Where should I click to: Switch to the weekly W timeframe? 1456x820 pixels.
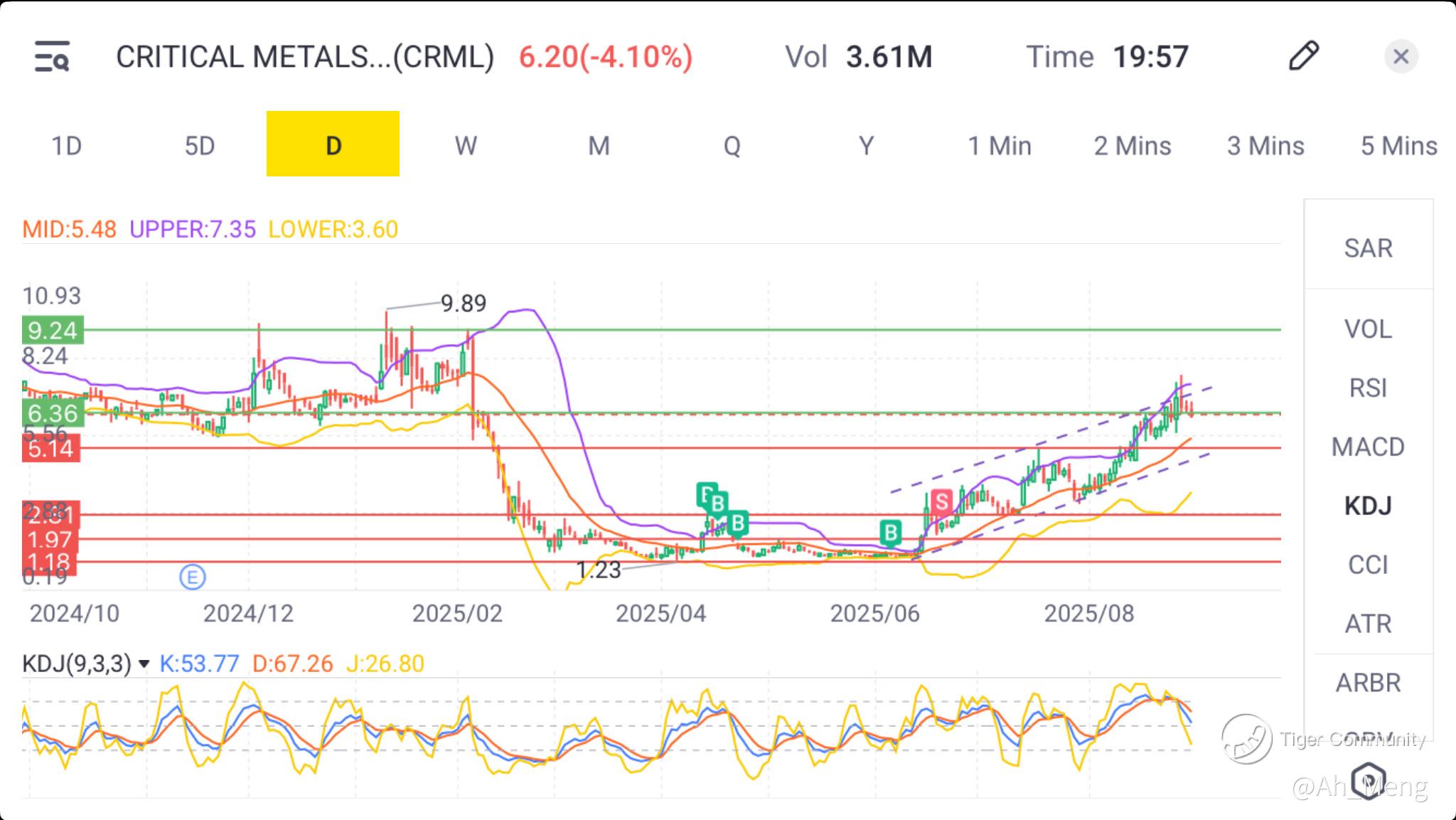(x=466, y=146)
